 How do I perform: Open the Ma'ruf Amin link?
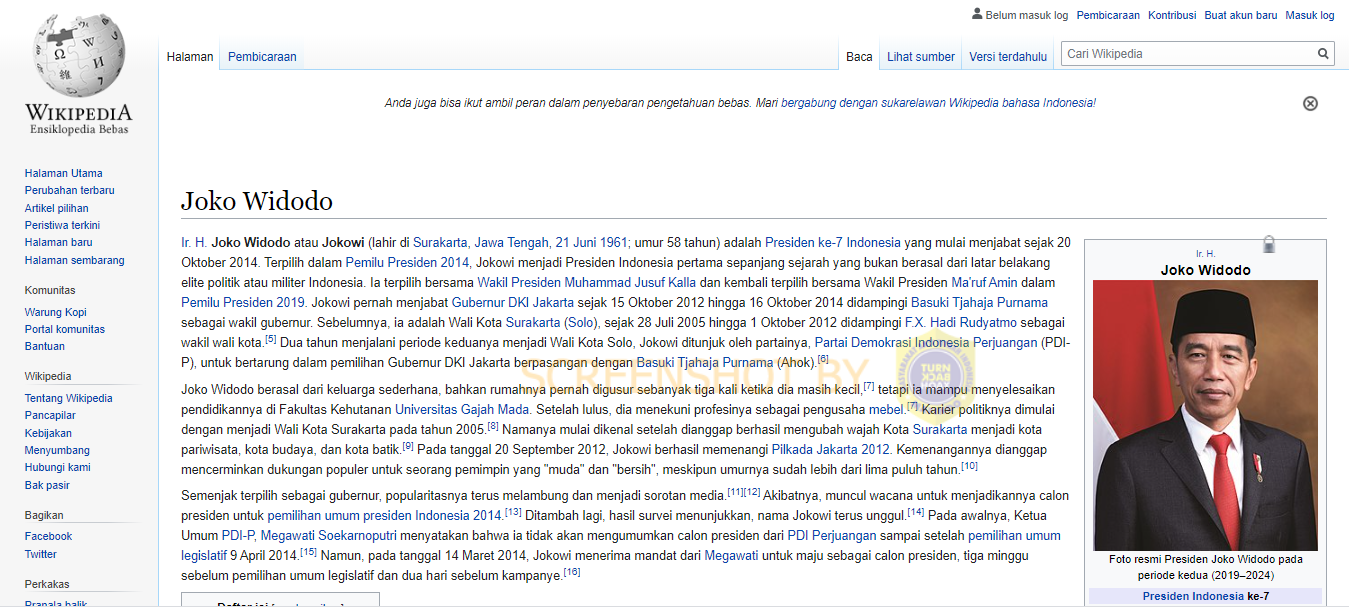984,282
